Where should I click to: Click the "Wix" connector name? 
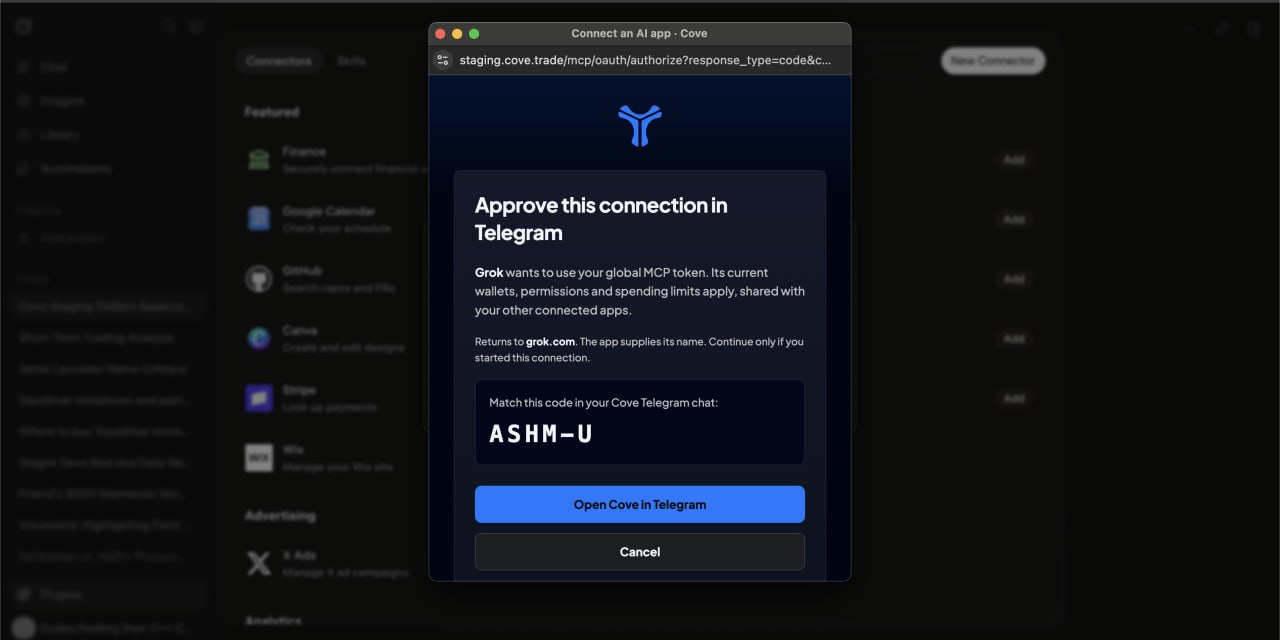[x=293, y=450]
